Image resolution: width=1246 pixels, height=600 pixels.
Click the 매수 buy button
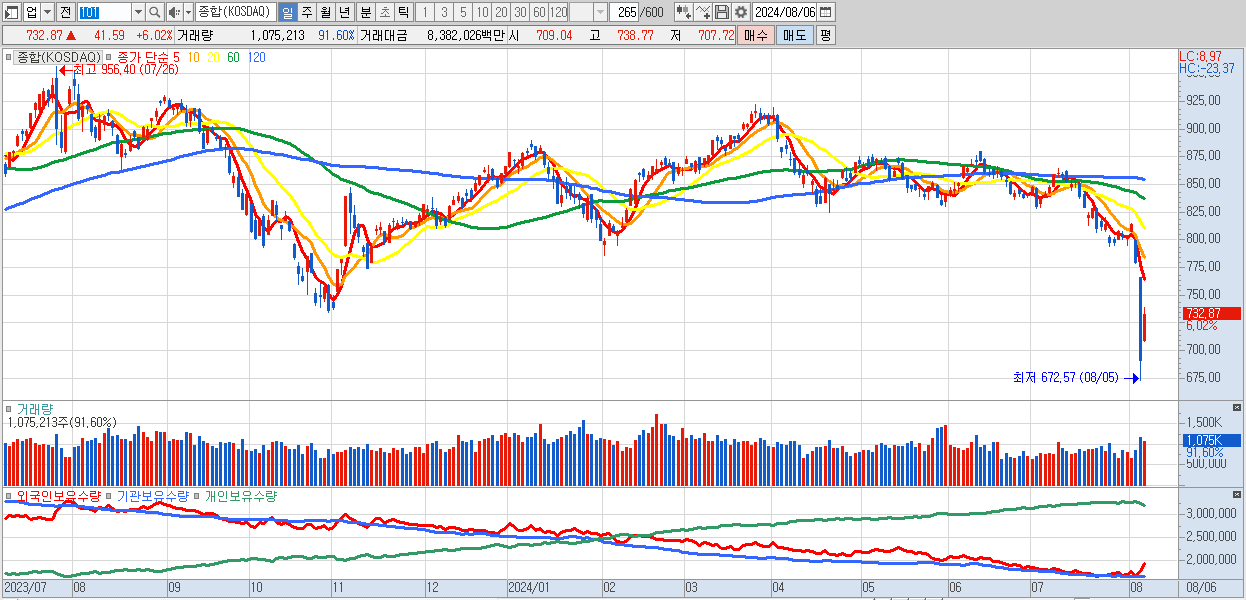point(756,35)
